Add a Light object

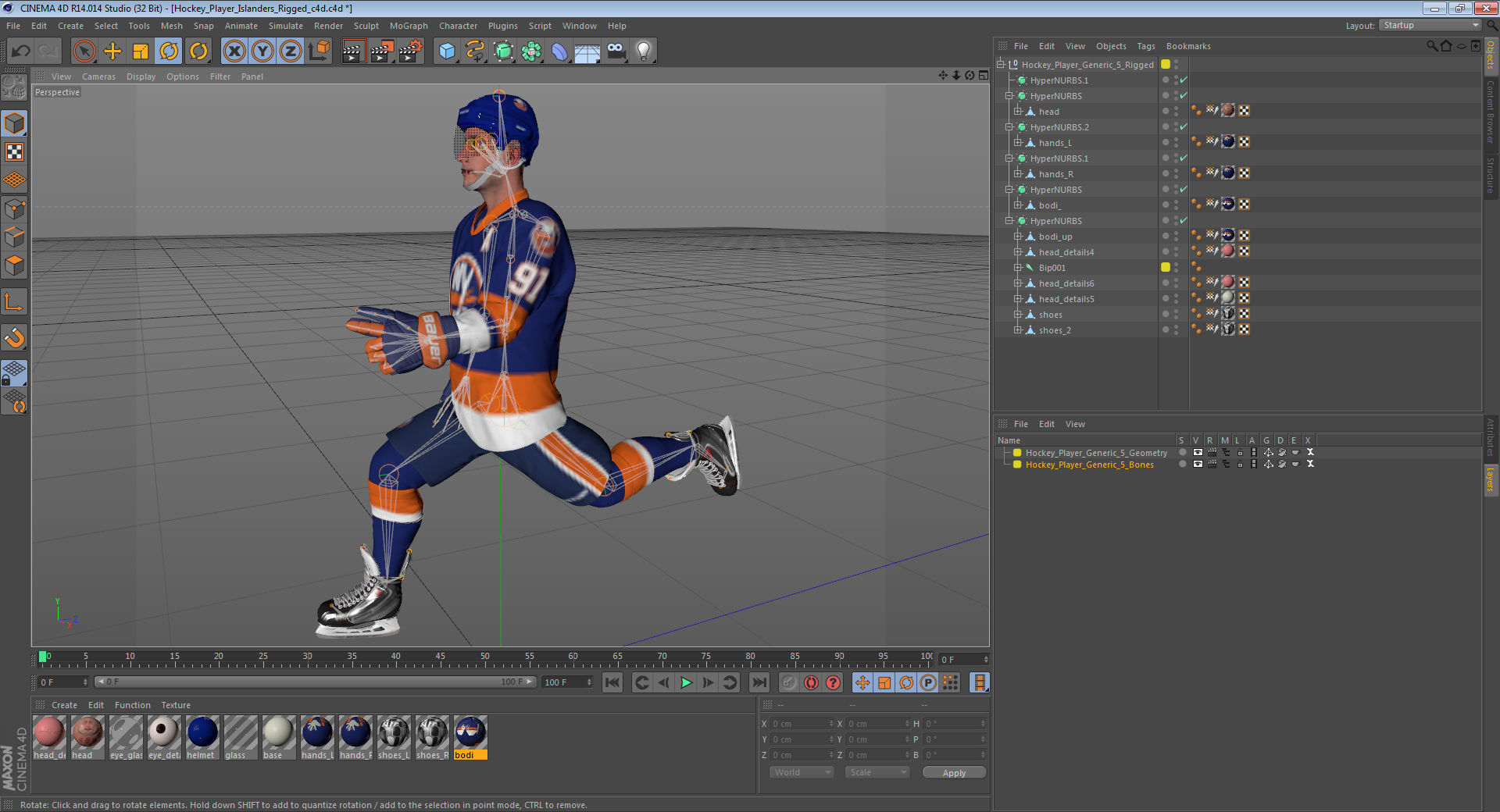(644, 52)
